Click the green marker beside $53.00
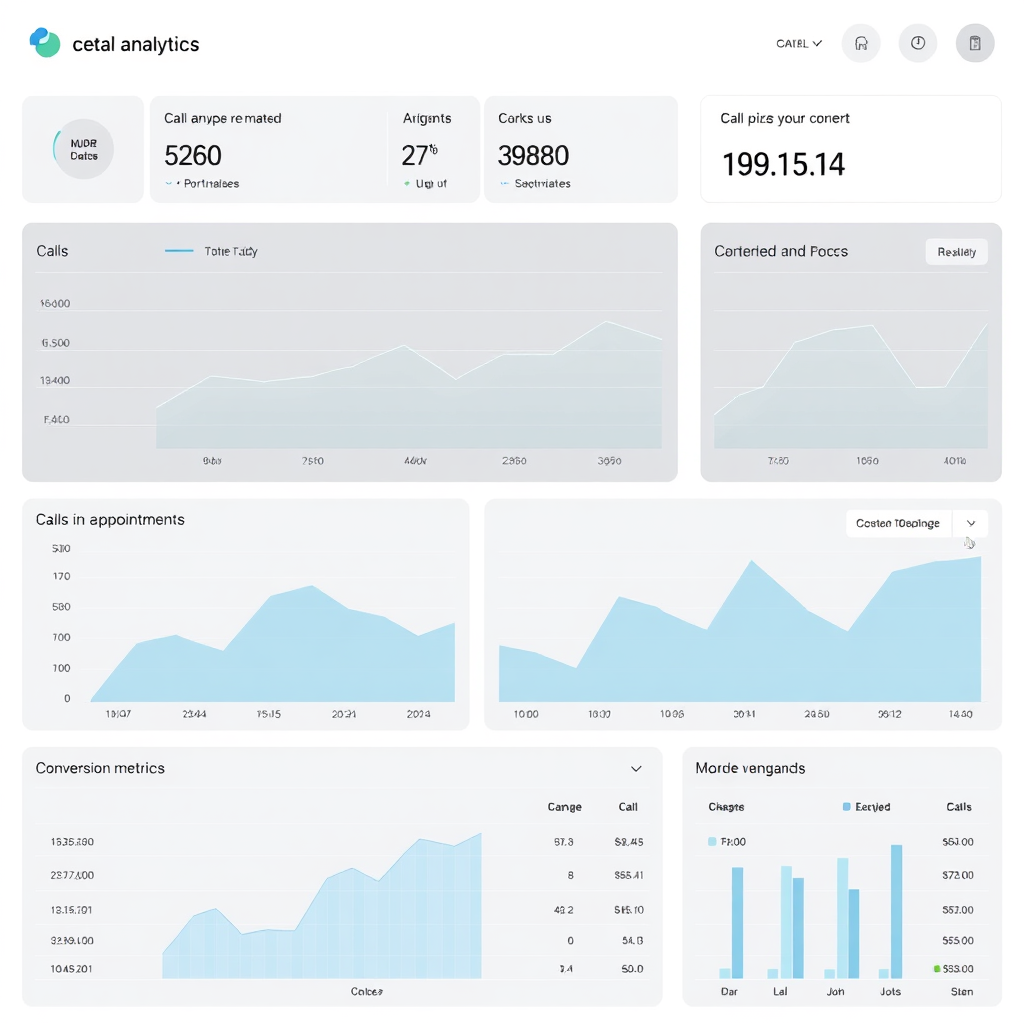Viewport: 1024px width, 1024px height. 937,969
